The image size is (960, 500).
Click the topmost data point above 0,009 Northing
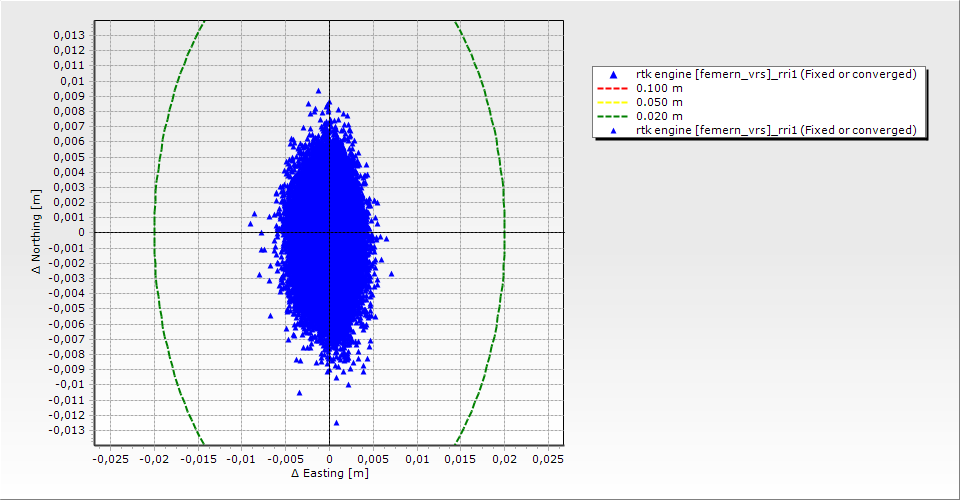pyautogui.click(x=319, y=90)
